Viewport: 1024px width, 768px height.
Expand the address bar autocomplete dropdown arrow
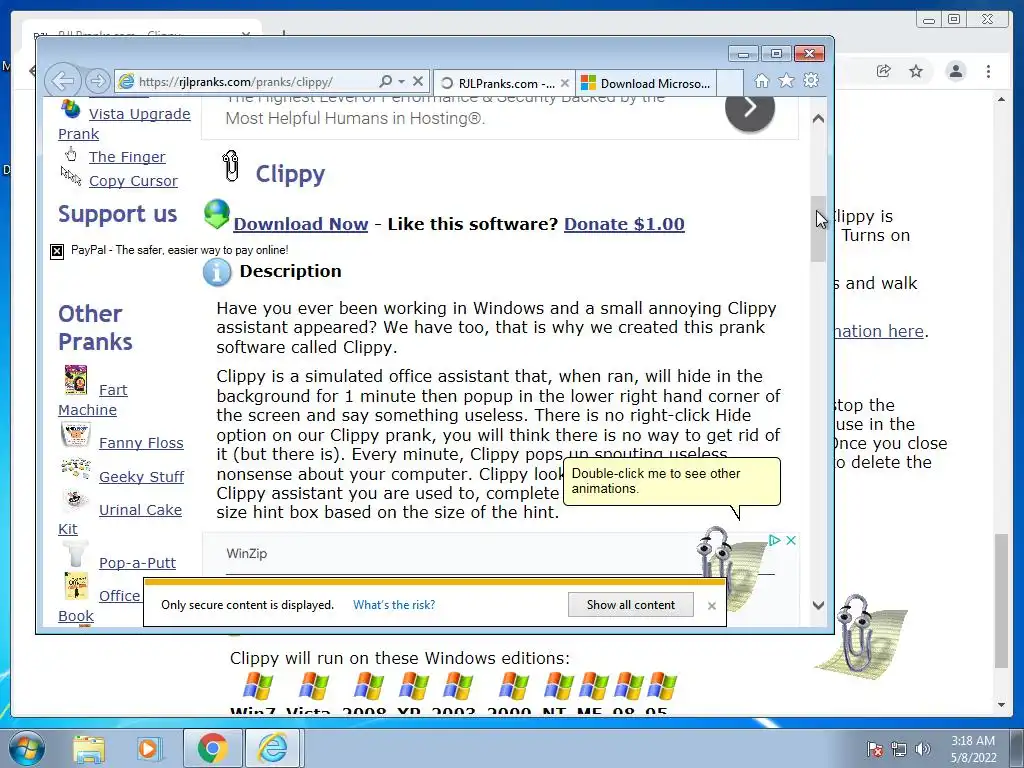[402, 82]
